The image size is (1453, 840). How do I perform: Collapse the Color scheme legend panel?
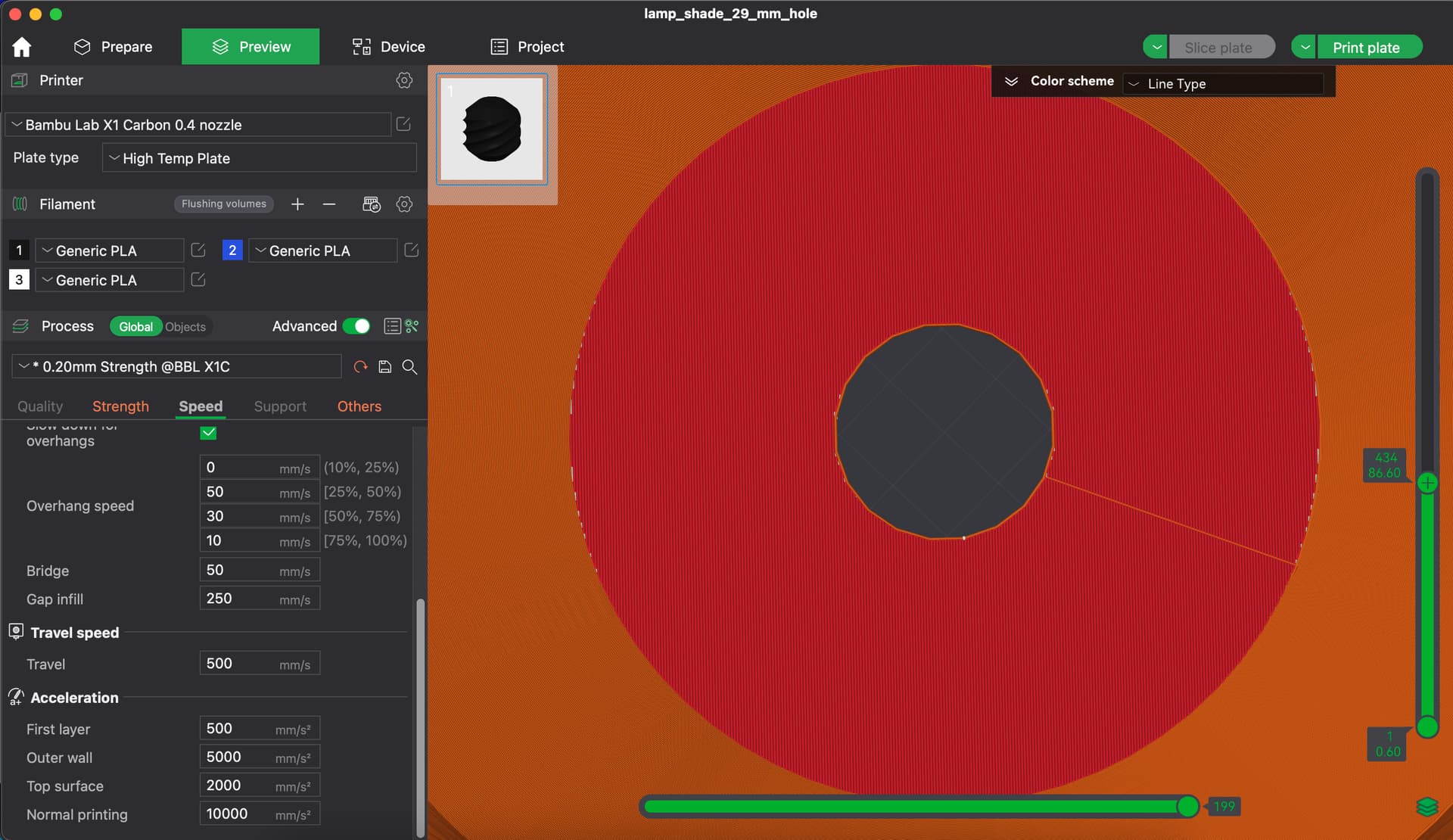tap(1011, 81)
